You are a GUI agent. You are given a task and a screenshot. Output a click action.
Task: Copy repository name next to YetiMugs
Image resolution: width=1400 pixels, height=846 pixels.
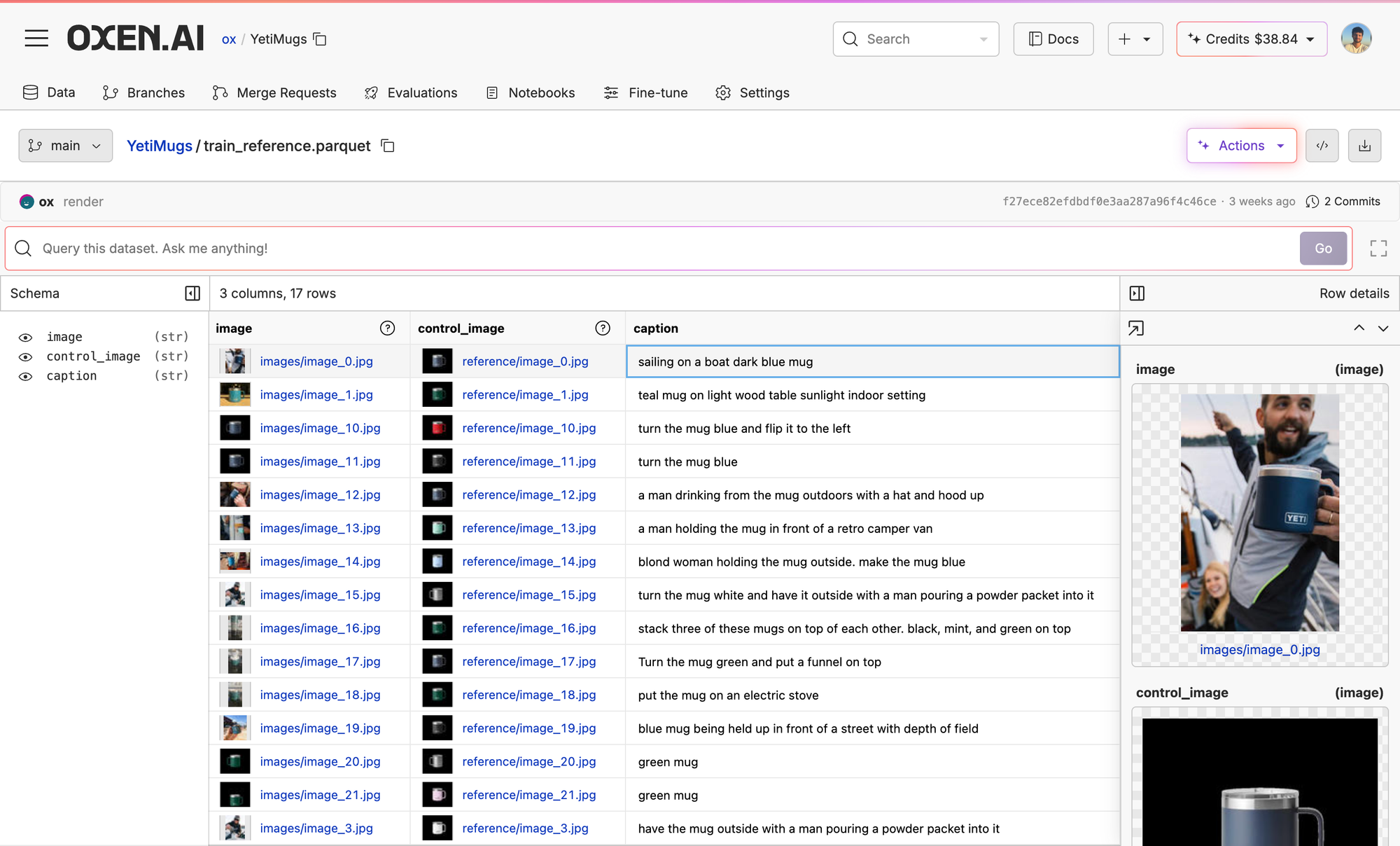point(320,39)
